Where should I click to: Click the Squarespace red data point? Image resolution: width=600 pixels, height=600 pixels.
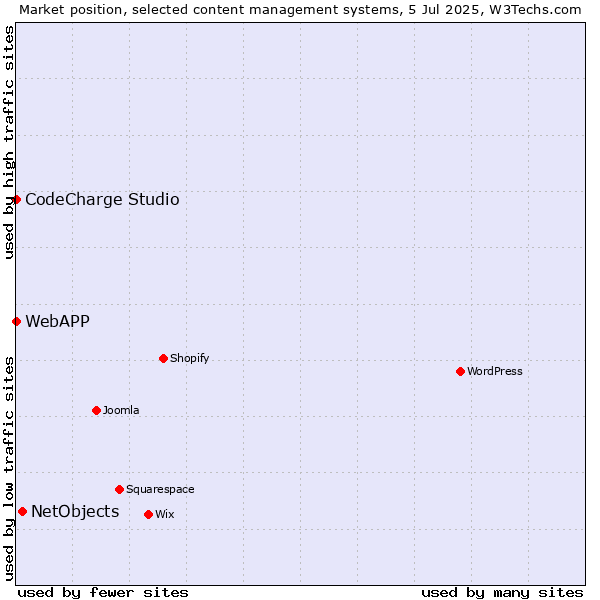point(119,489)
